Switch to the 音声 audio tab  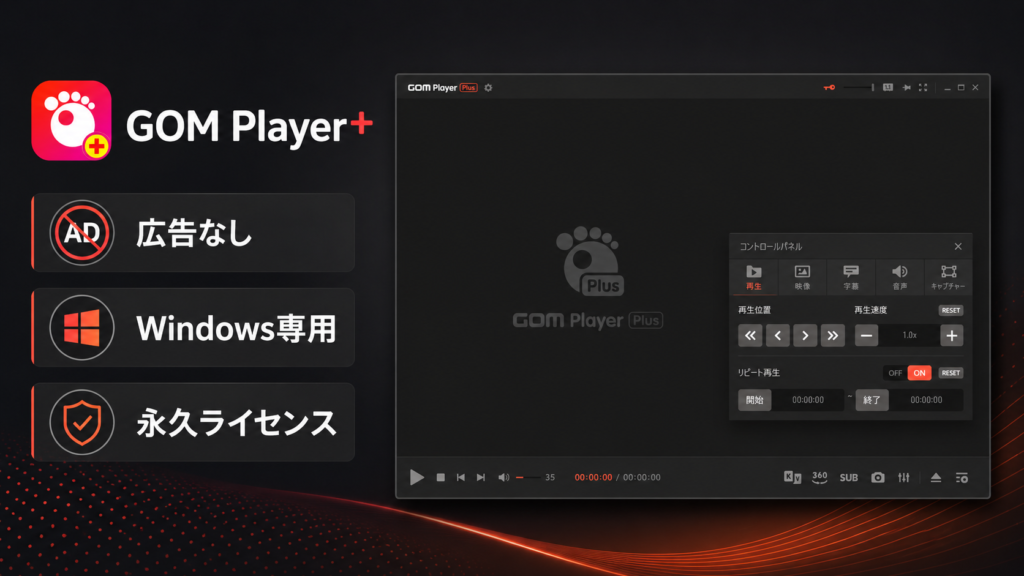click(x=899, y=277)
